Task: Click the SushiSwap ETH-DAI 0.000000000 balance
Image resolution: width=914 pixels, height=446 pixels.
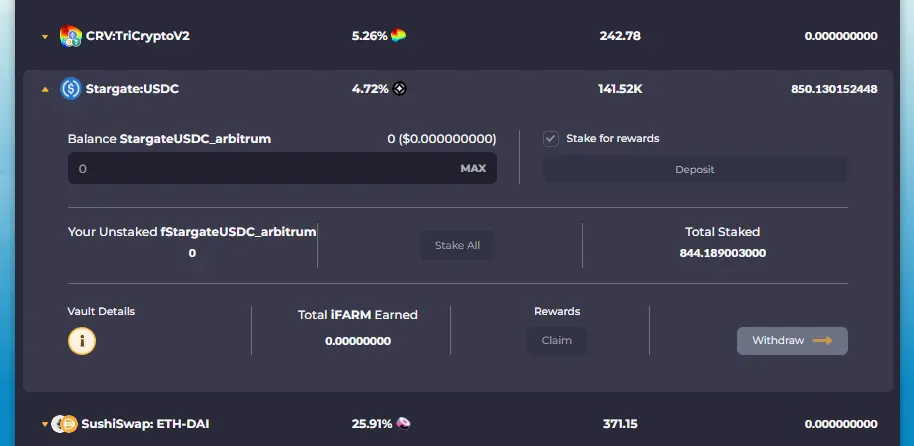Action: click(841, 424)
